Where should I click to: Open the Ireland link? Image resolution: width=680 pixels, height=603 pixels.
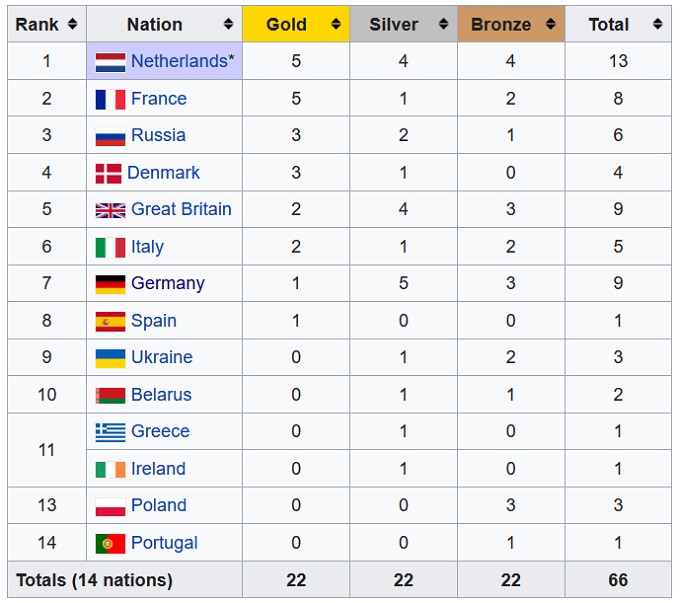pyautogui.click(x=158, y=469)
